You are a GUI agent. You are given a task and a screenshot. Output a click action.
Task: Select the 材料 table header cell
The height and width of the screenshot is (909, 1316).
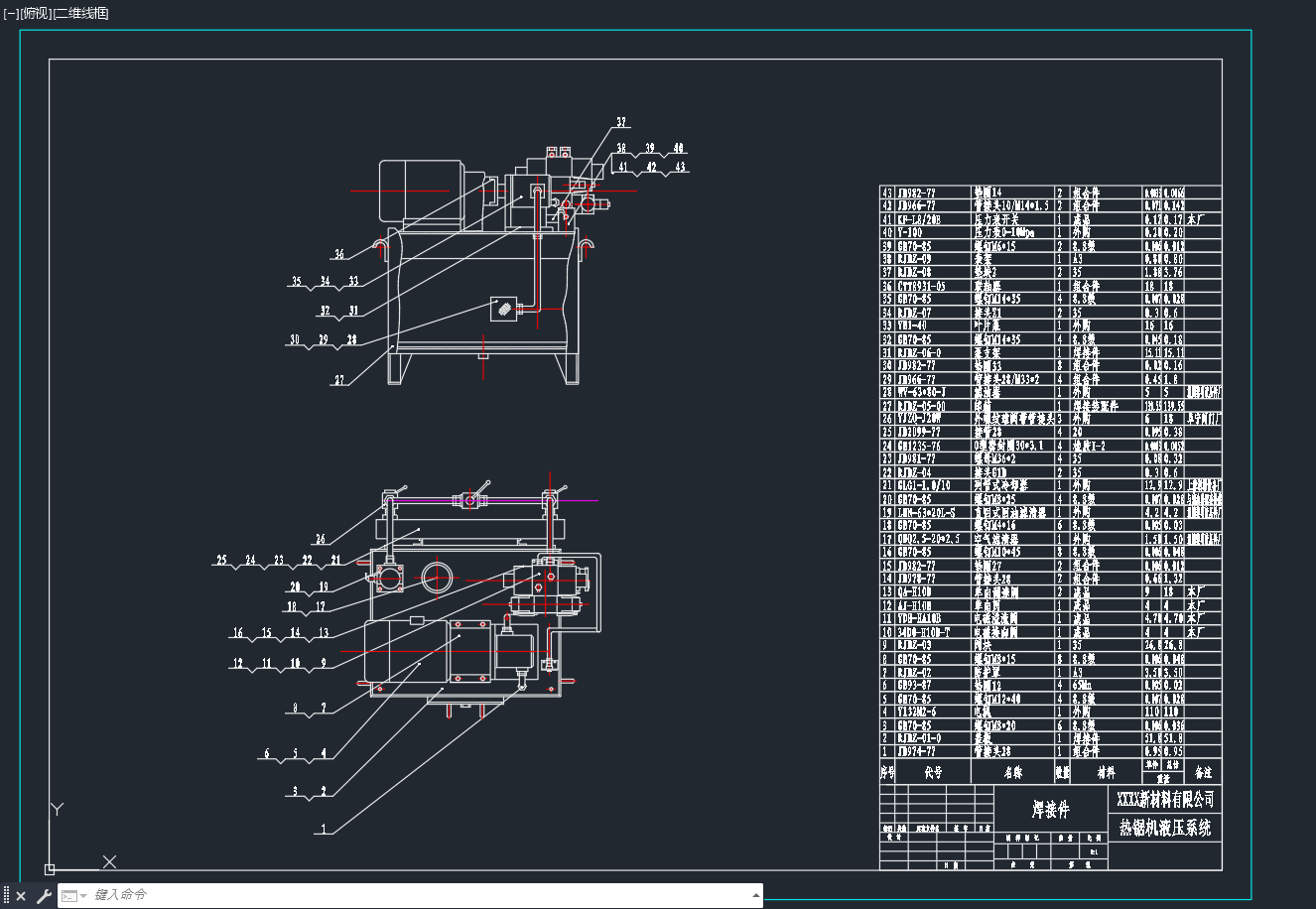pos(1106,771)
